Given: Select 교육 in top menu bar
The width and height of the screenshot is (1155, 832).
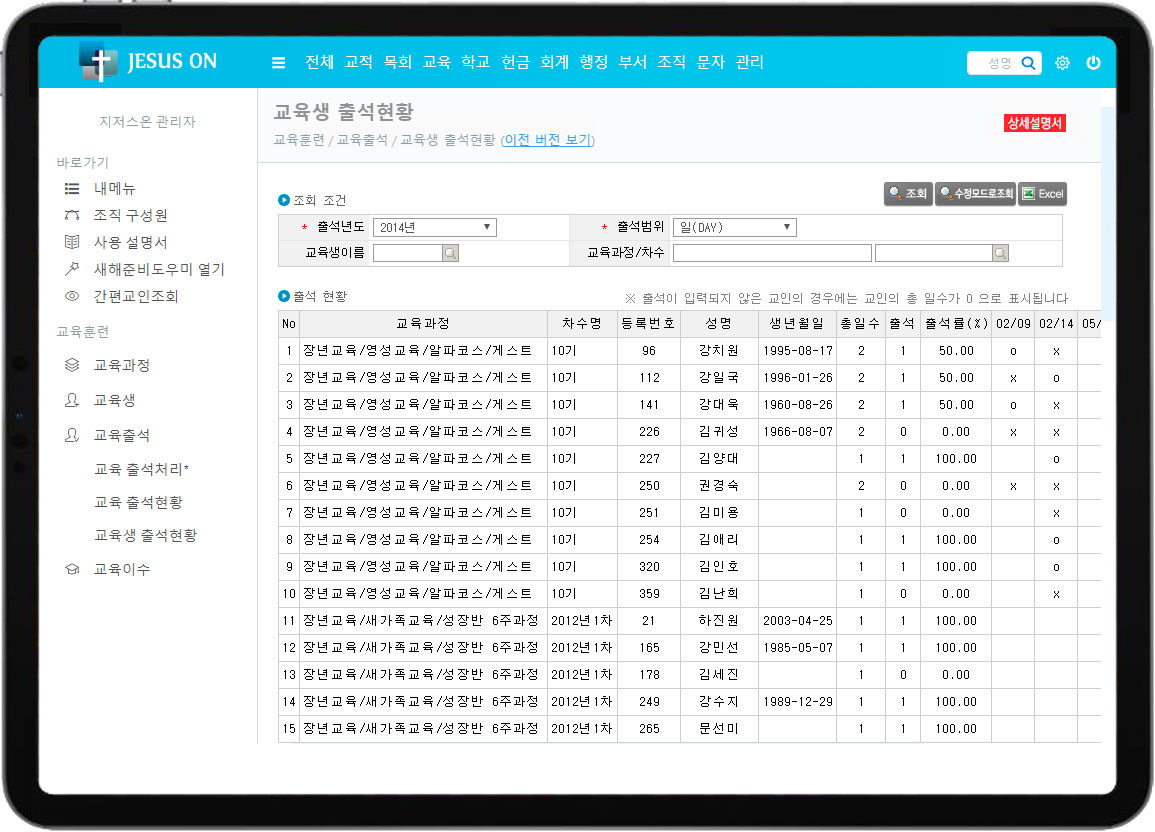Looking at the screenshot, I should pyautogui.click(x=437, y=62).
